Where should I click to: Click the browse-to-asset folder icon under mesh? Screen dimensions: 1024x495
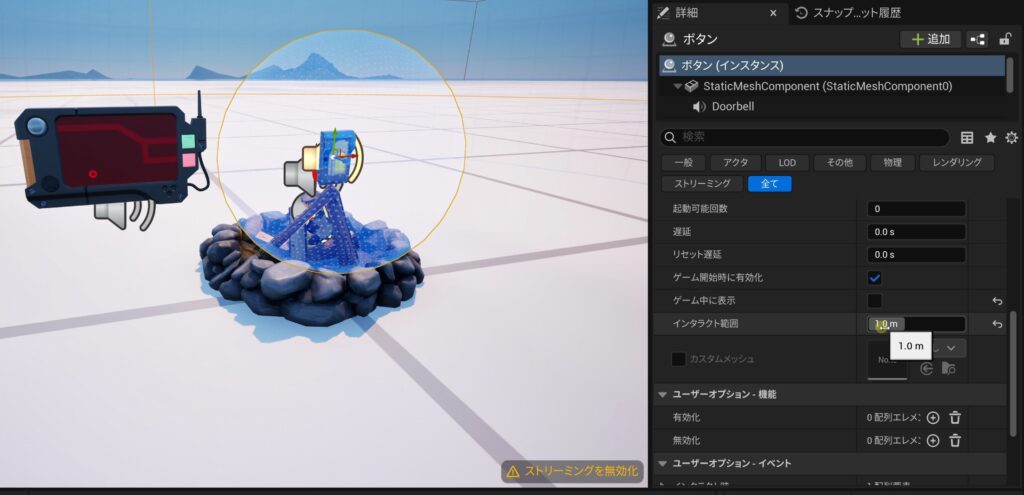click(x=949, y=369)
